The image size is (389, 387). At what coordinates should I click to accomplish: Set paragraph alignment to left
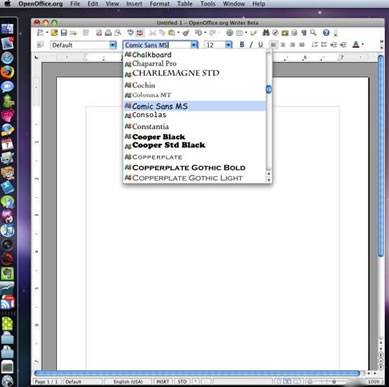pos(273,45)
